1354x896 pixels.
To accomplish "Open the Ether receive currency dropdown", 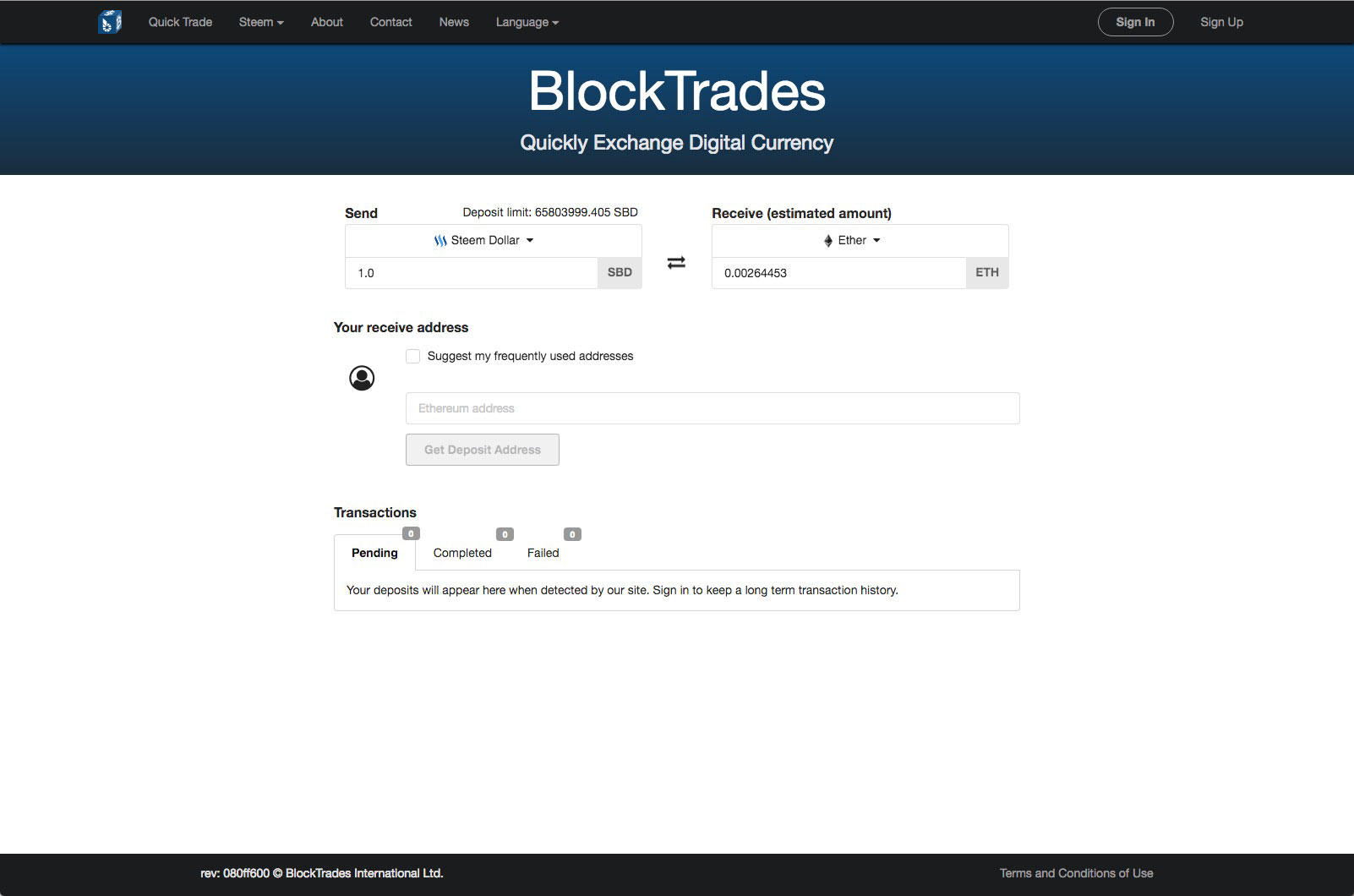I will click(860, 241).
